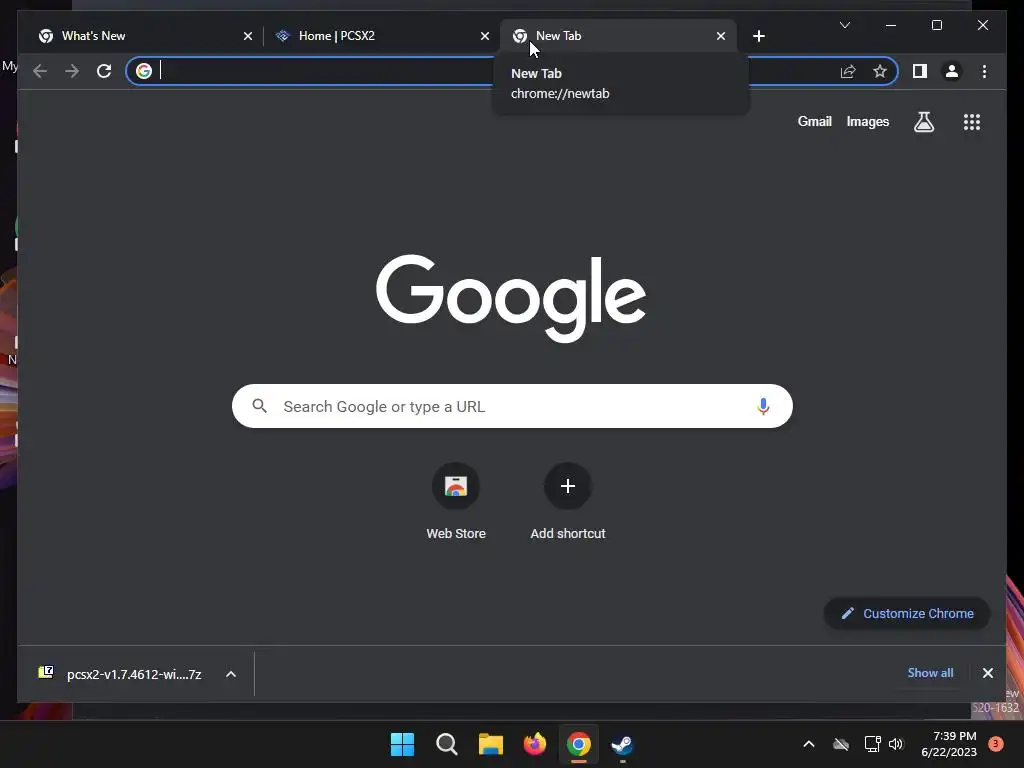Open Windows taskbar search
Screen dimensions: 1024x768
tap(447, 744)
